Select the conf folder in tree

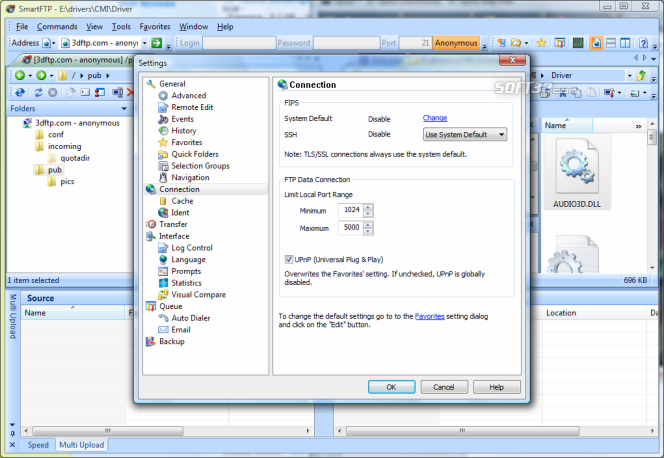tap(55, 135)
